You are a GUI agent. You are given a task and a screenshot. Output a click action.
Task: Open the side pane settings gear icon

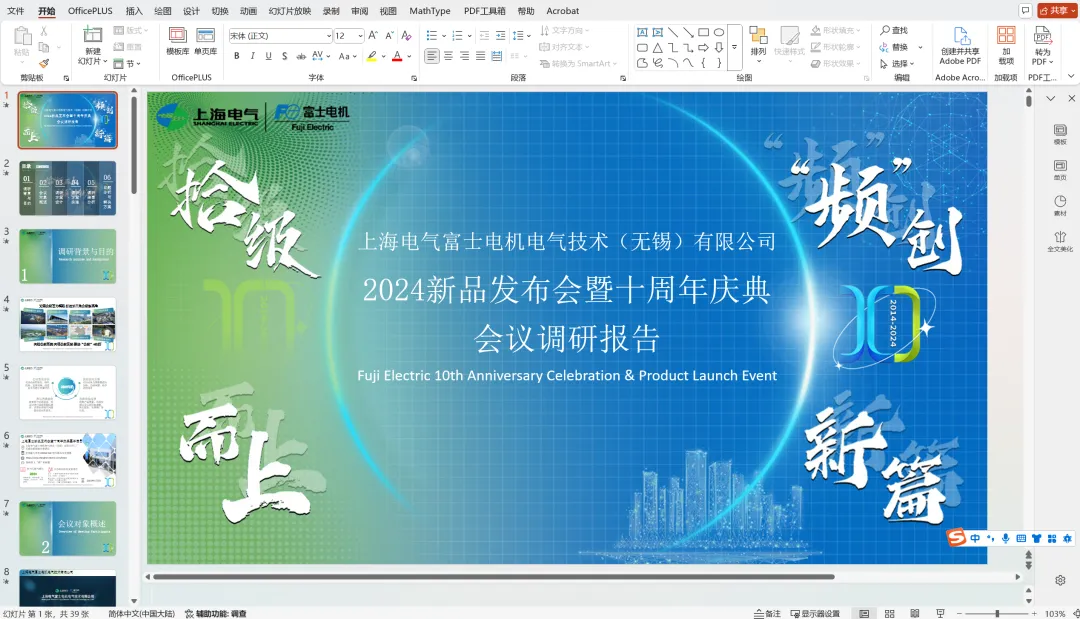(1060, 580)
